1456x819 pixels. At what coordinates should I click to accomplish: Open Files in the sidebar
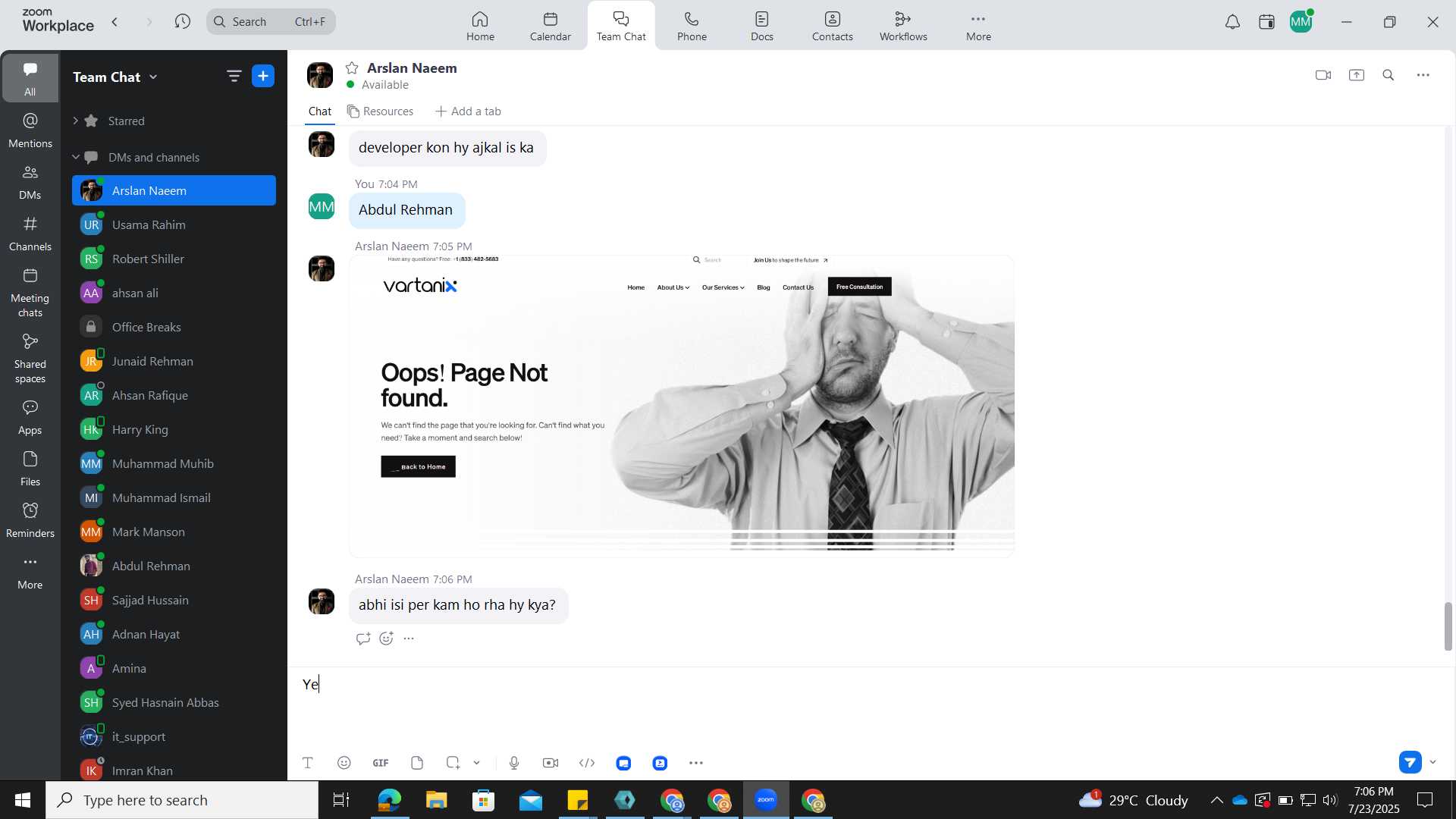[30, 469]
